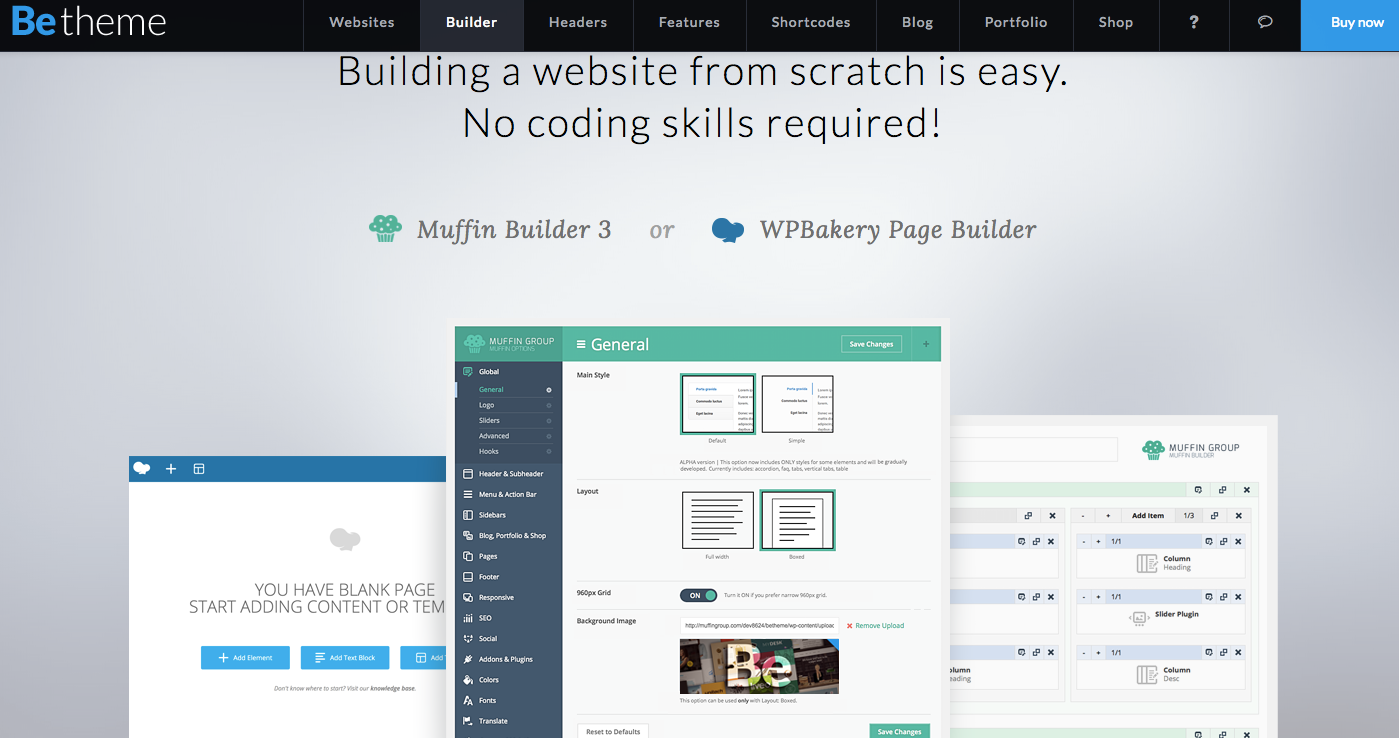Expand the Advanced section under Global
The height and width of the screenshot is (738, 1399).
[494, 436]
